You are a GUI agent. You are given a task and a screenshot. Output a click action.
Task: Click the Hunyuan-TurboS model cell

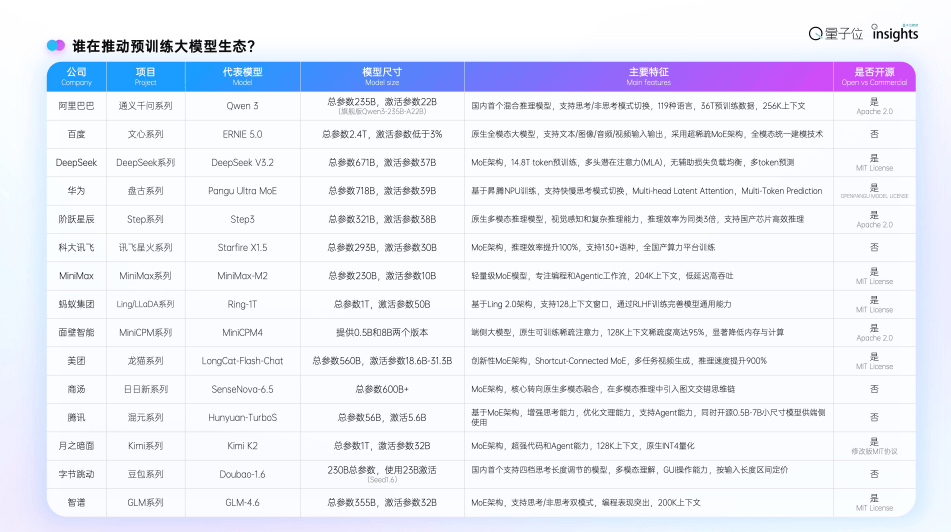[x=242, y=417]
